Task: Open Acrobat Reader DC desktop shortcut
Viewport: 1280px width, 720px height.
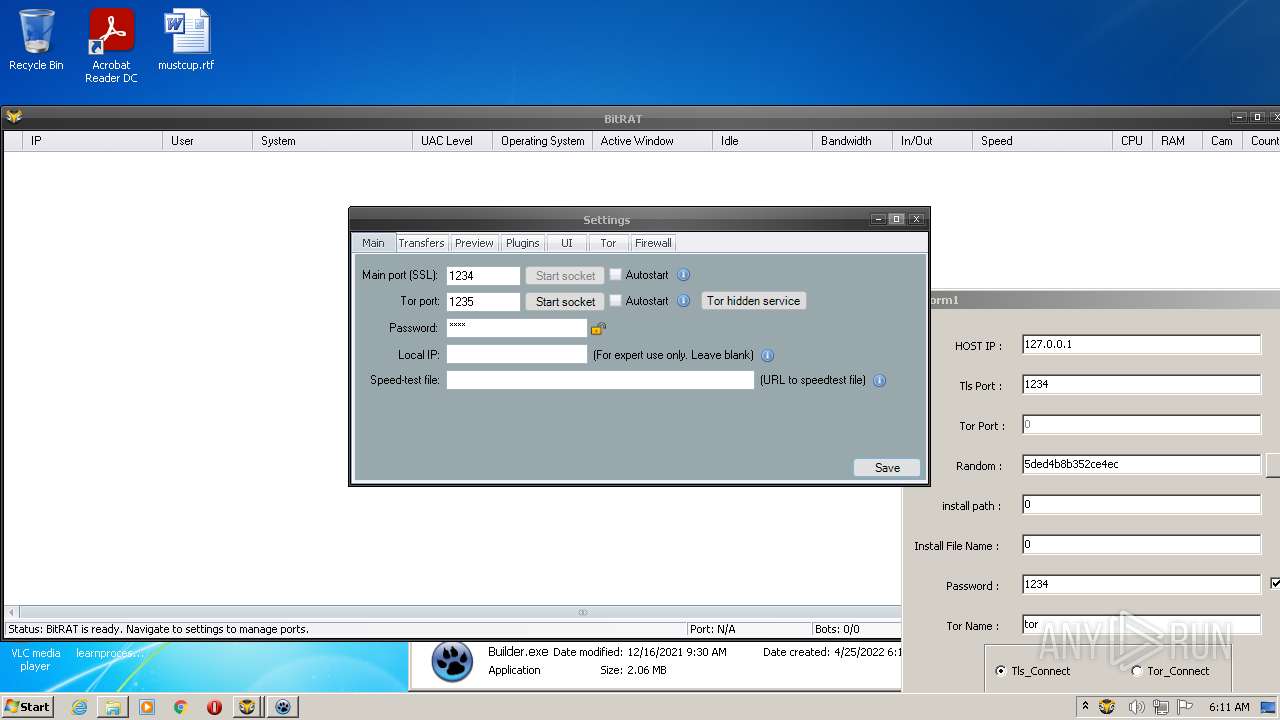Action: [111, 46]
